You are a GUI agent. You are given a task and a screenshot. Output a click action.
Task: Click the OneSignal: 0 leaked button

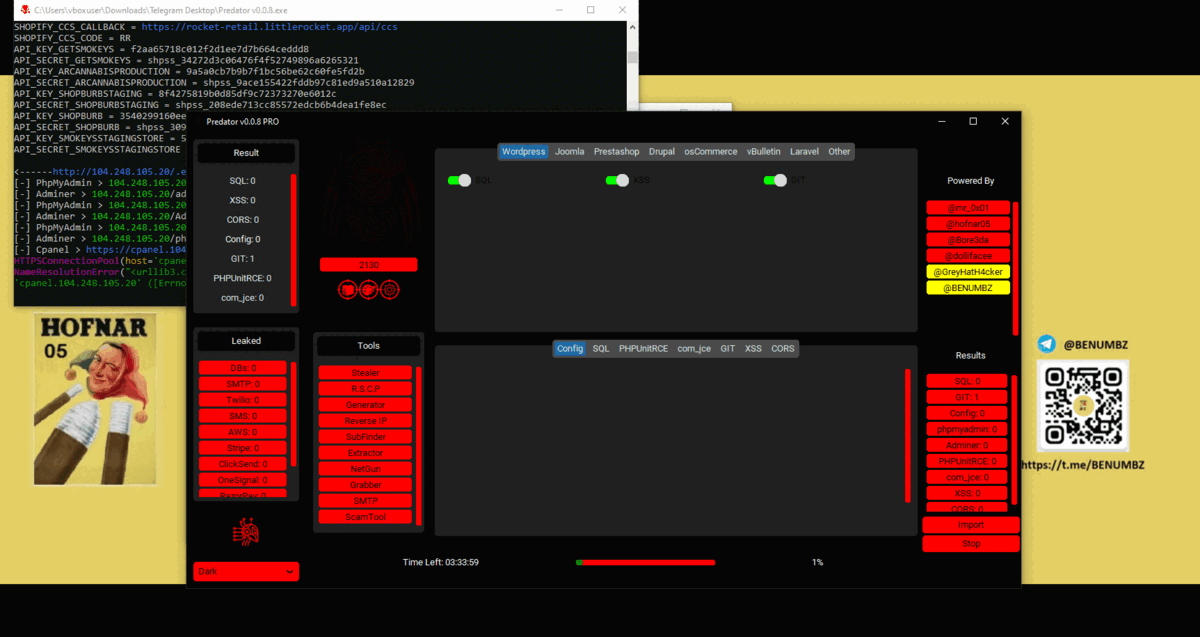(243, 480)
